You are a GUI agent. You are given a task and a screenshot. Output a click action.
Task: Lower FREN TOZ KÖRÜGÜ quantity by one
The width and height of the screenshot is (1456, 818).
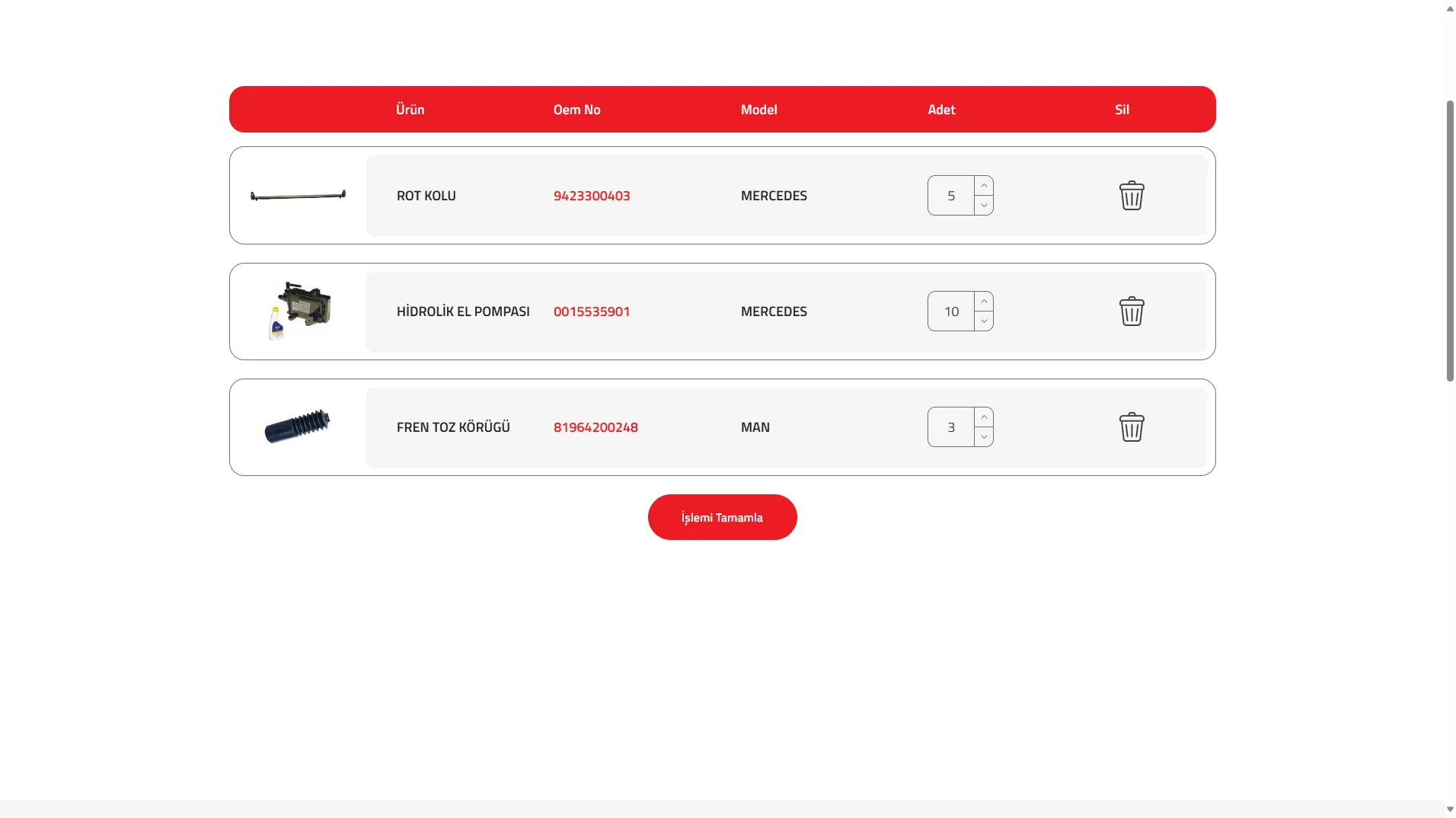point(984,437)
